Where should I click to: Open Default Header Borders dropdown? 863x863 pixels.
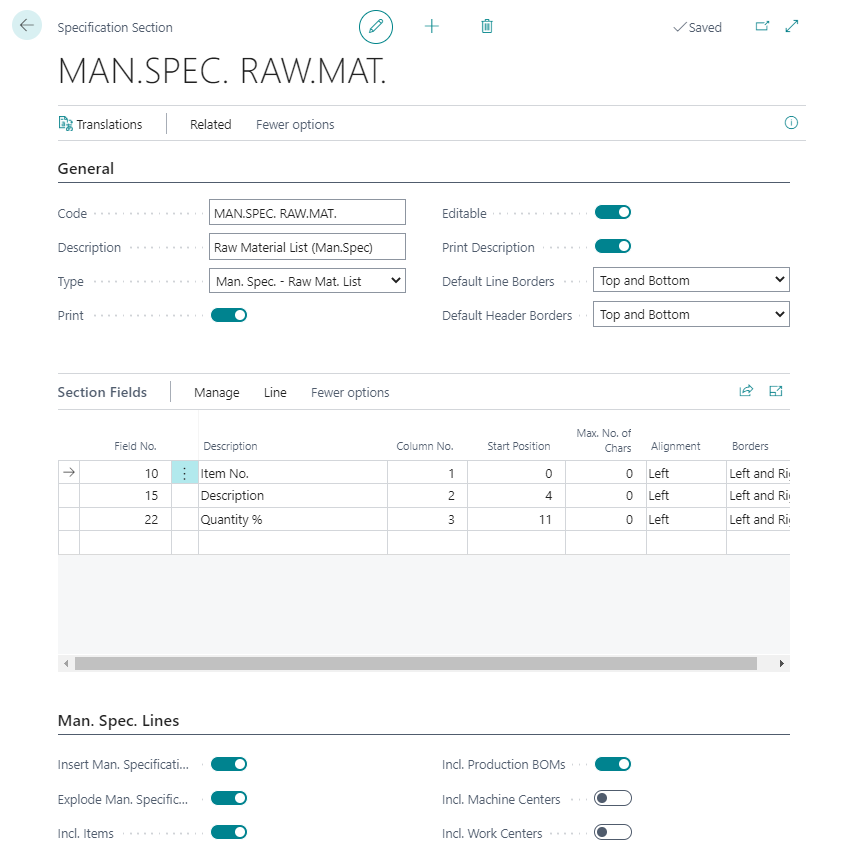click(691, 314)
